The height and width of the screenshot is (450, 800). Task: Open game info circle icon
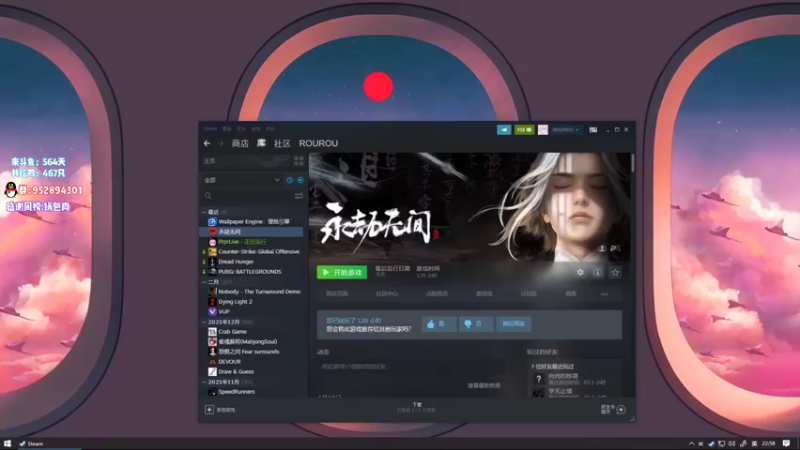(597, 272)
